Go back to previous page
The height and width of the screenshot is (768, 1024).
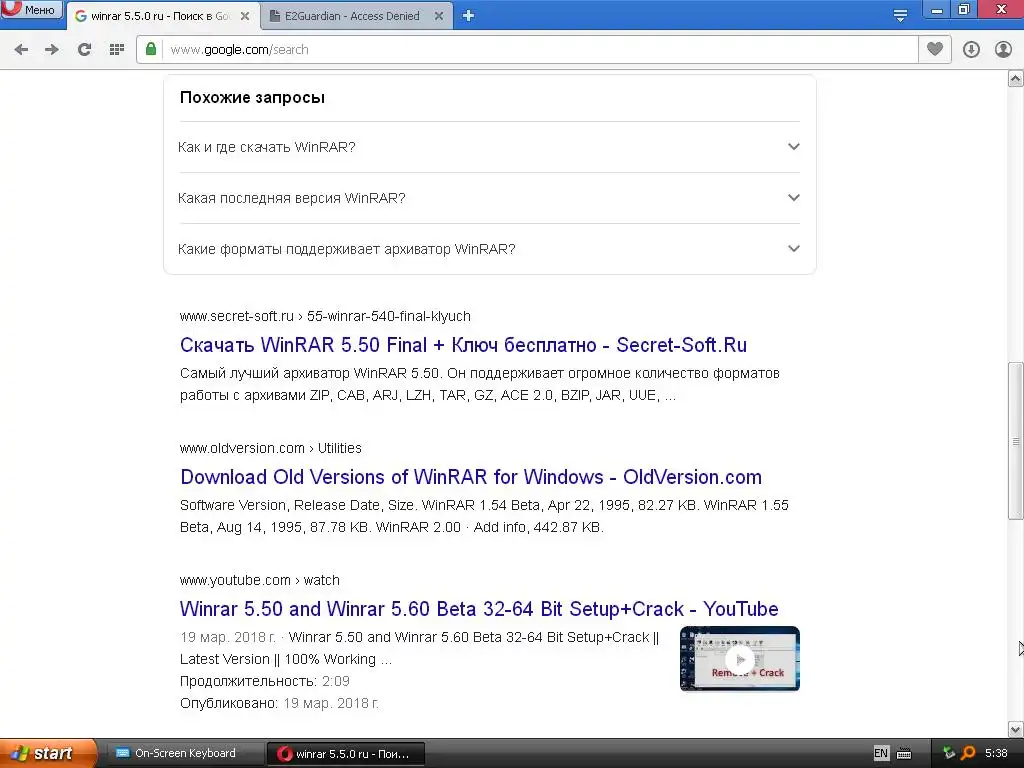point(21,50)
